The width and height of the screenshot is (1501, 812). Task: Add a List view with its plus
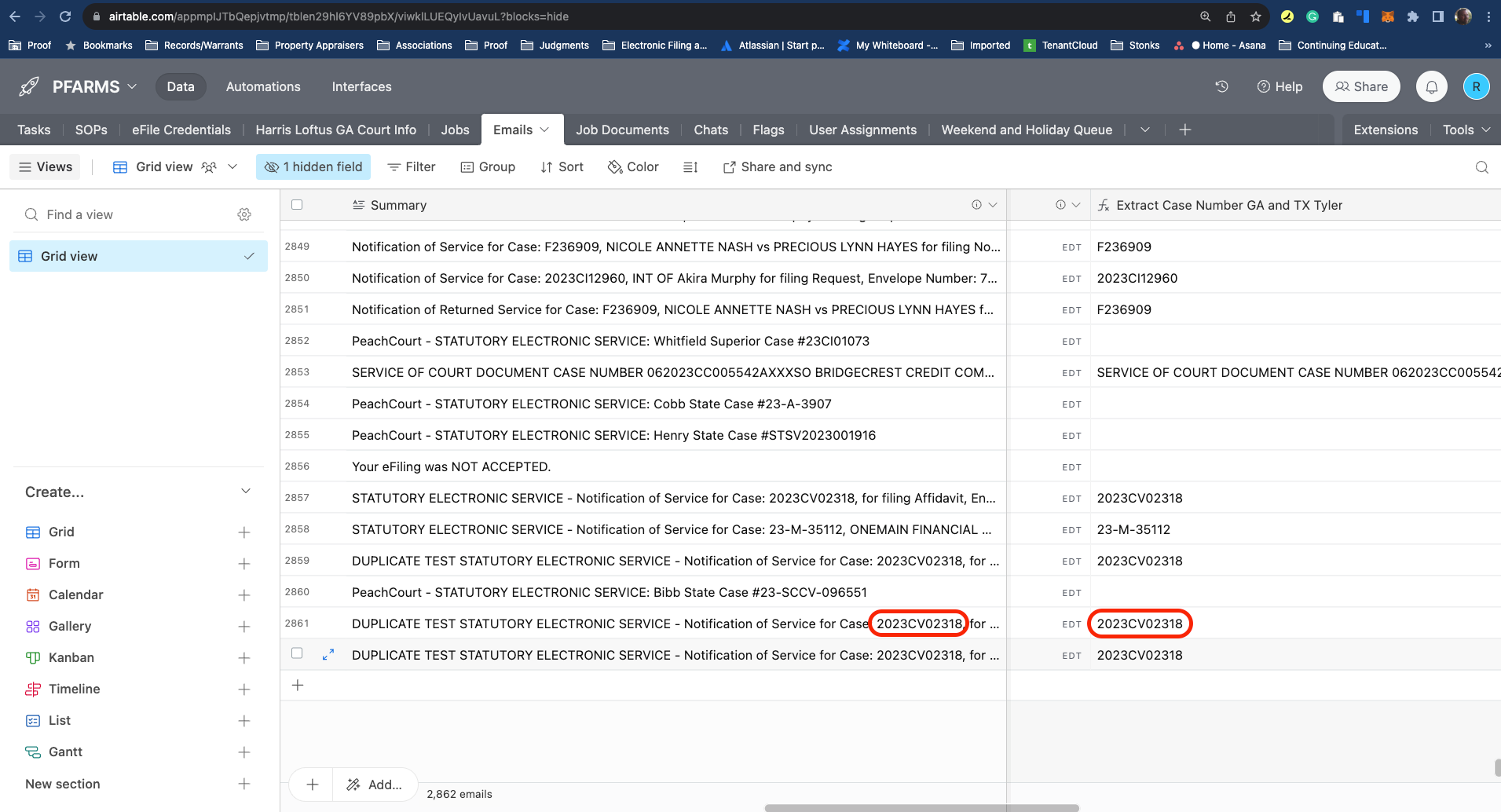(x=244, y=721)
